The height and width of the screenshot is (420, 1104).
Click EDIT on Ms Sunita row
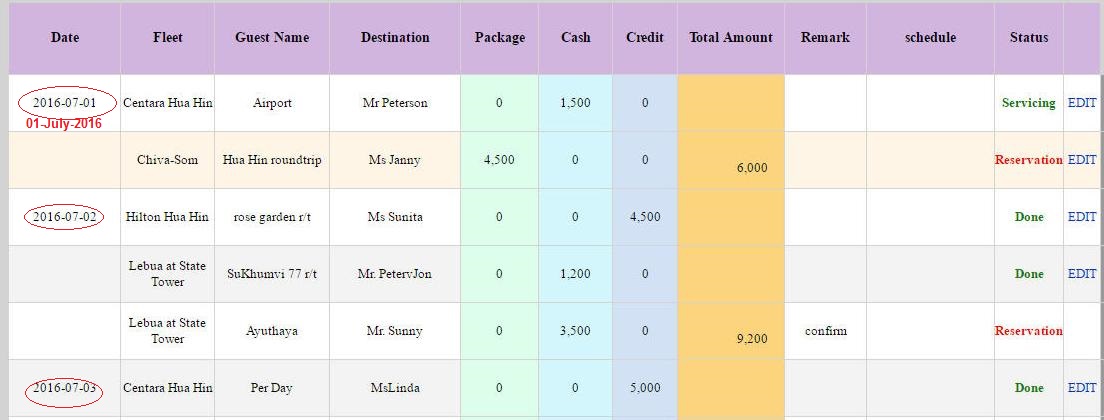pos(1082,217)
